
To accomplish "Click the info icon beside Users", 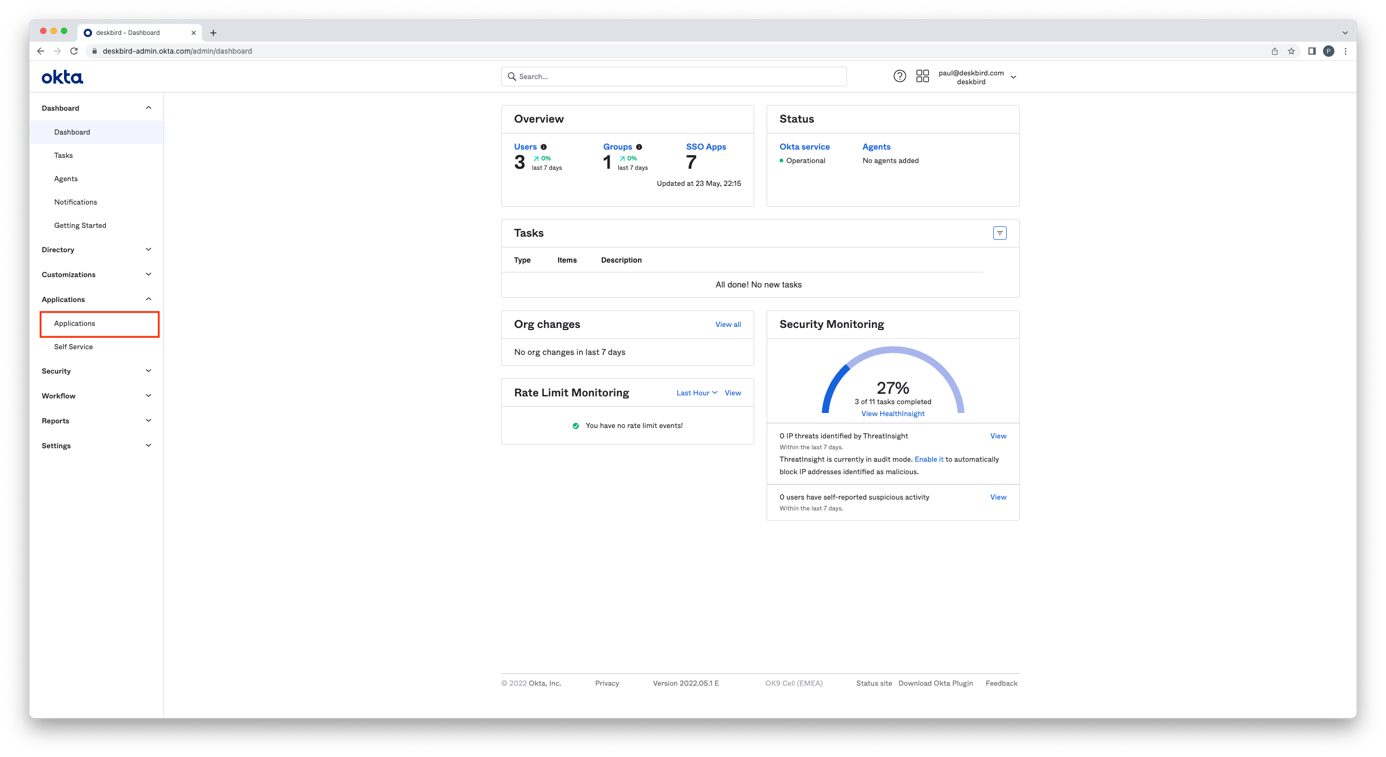I will (x=544, y=147).
